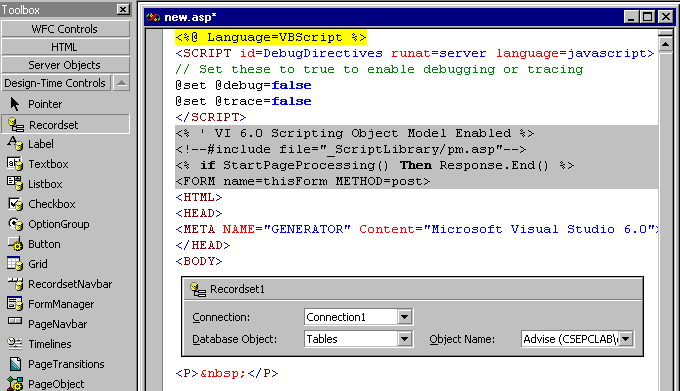The height and width of the screenshot is (391, 680).
Task: Pick the PageNavbar control icon
Action: point(15,322)
